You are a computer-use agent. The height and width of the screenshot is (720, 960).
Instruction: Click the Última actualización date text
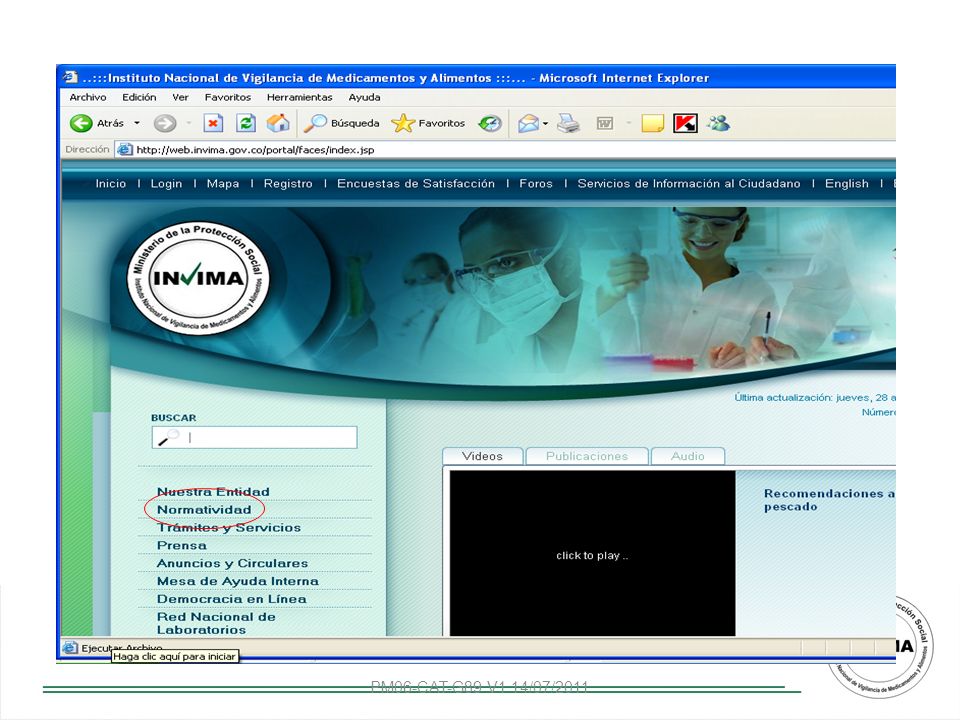[815, 397]
